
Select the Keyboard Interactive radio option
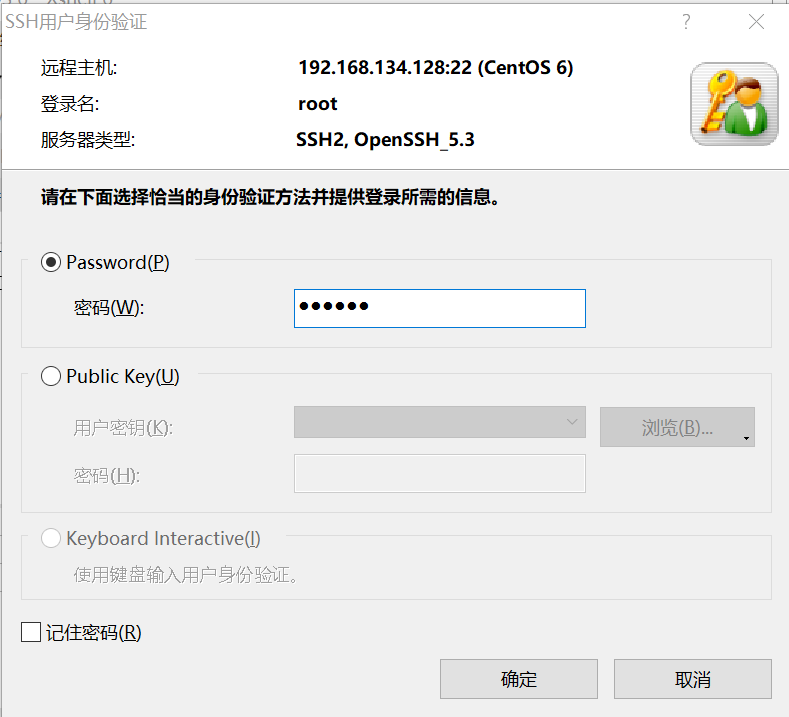(x=51, y=538)
